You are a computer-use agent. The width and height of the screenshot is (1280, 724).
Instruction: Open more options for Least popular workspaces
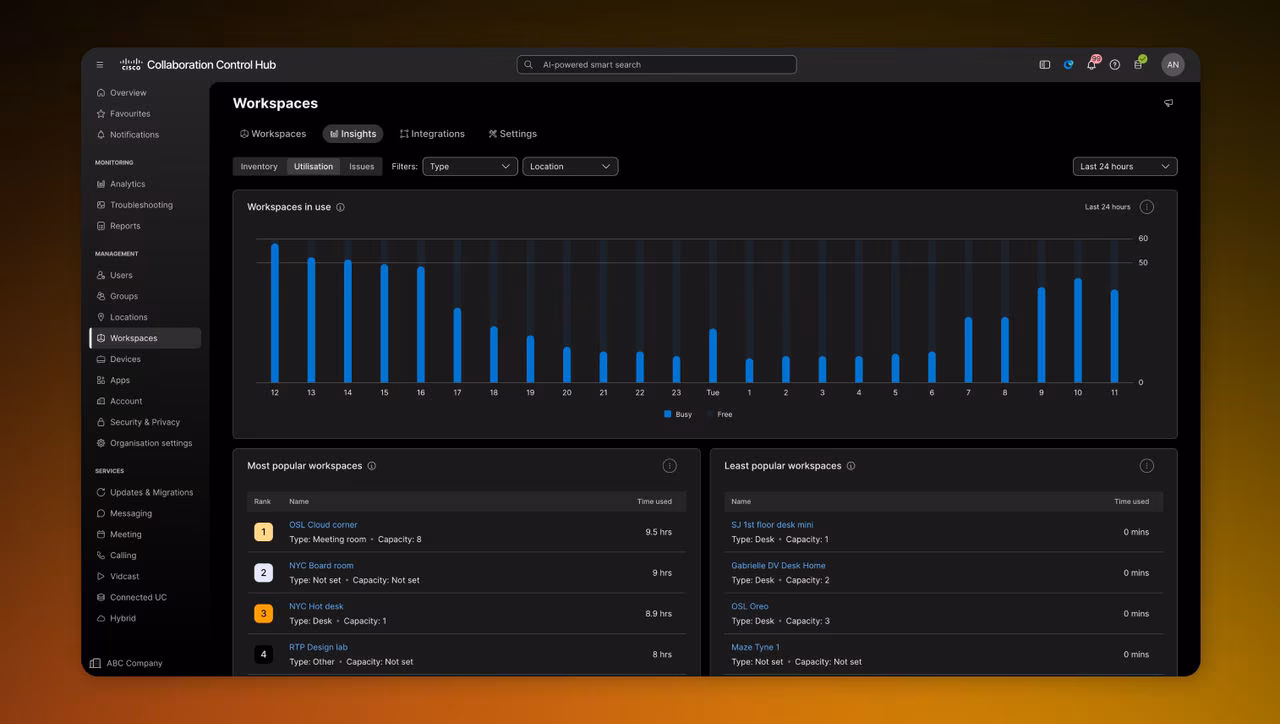1147,466
